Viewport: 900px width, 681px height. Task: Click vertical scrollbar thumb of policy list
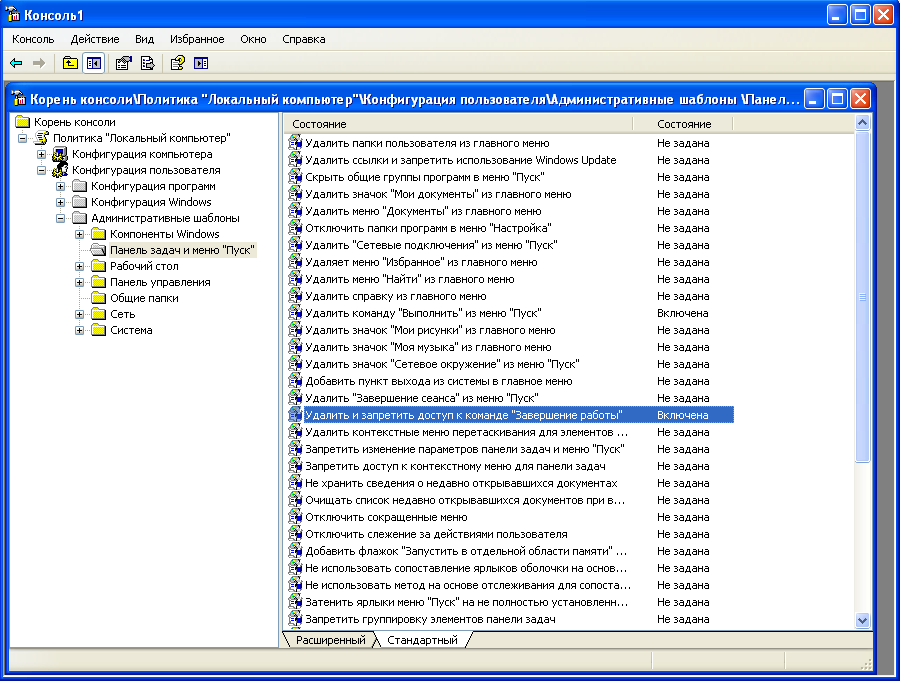[862, 296]
